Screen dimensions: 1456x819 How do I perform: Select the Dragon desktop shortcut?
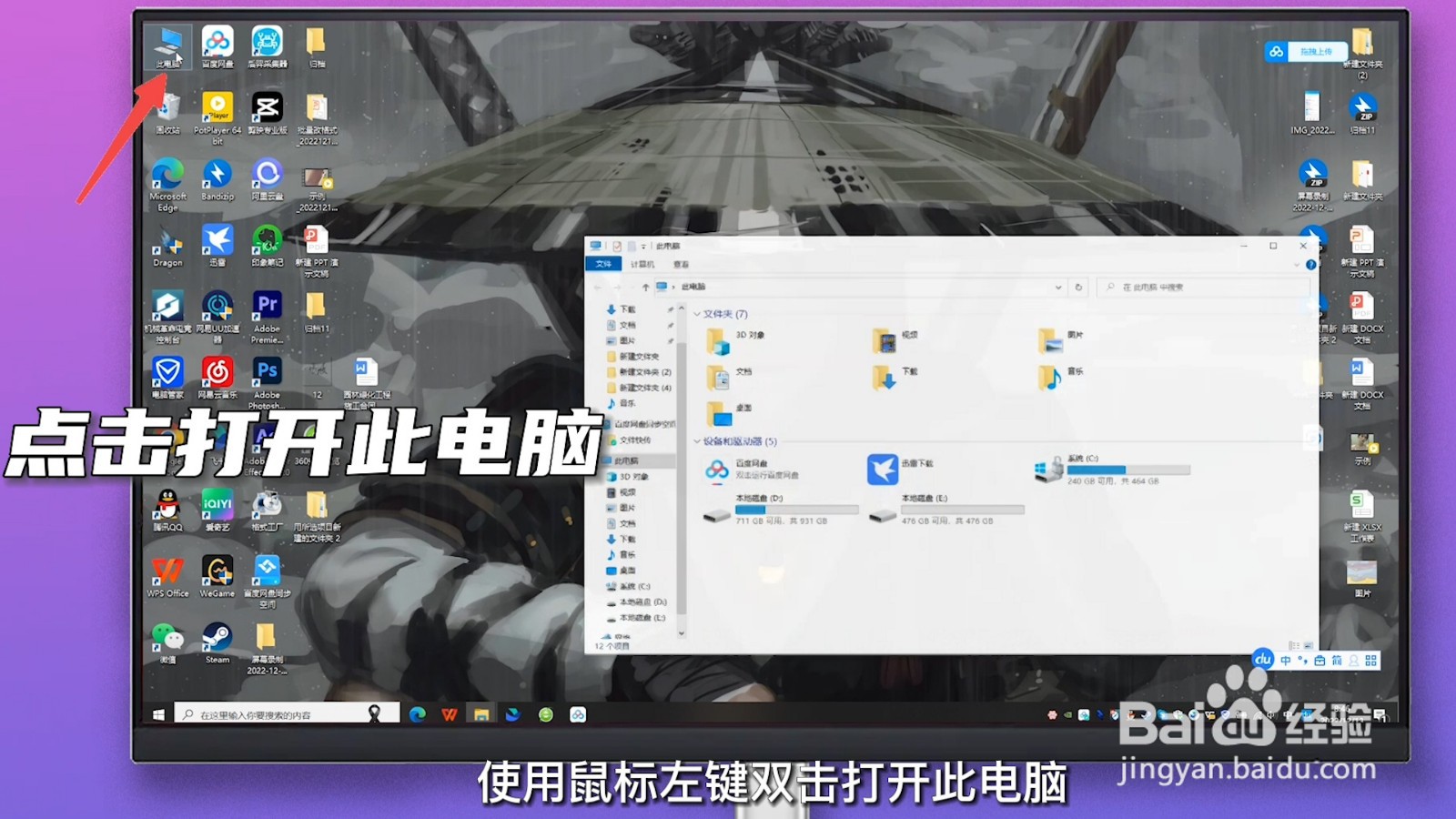[167, 247]
